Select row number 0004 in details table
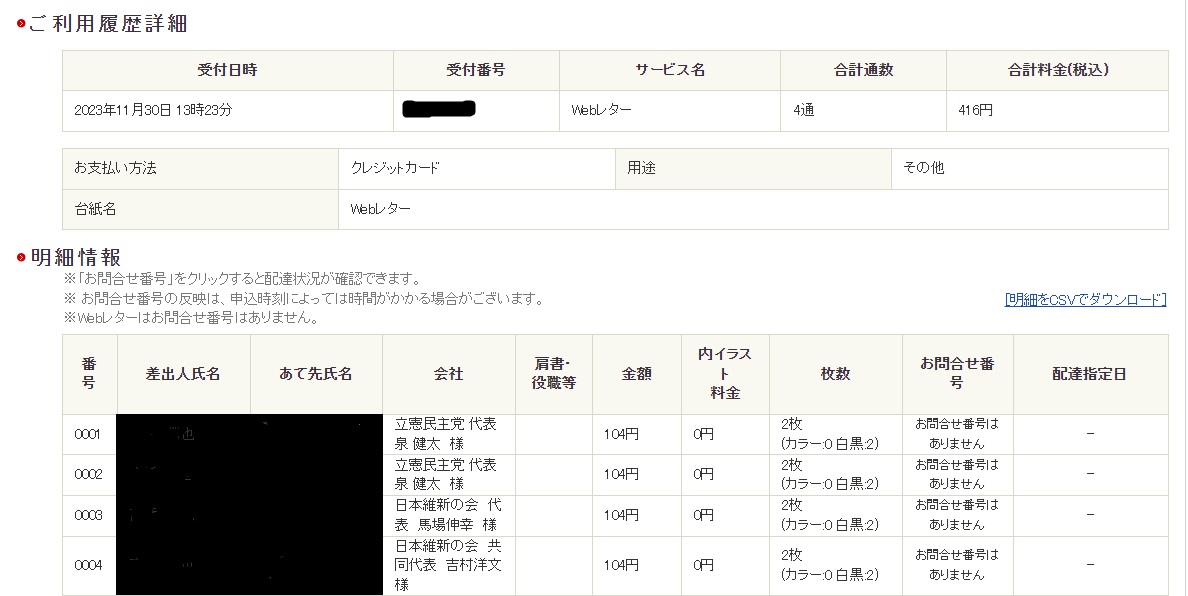Screen dimensions: 1188x596 pos(89,565)
